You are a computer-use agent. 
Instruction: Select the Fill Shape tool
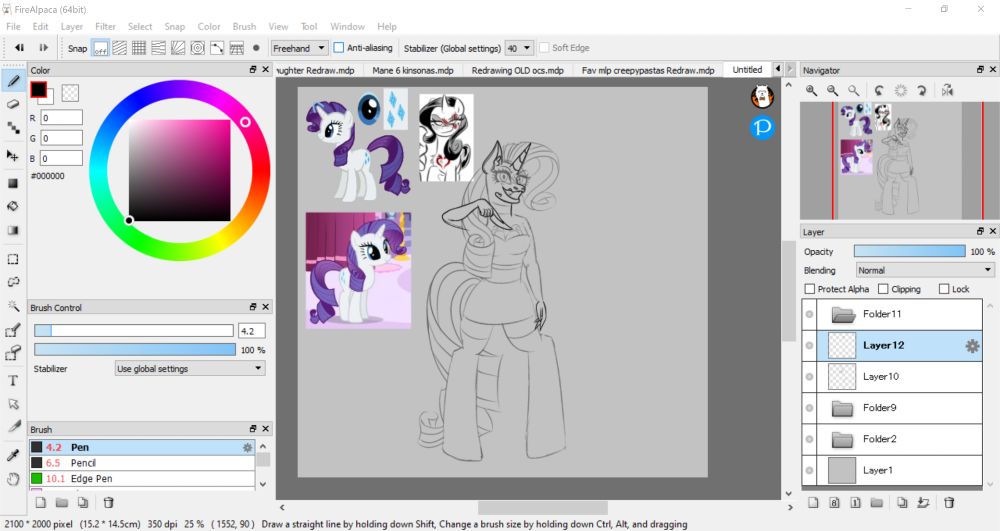coord(13,184)
